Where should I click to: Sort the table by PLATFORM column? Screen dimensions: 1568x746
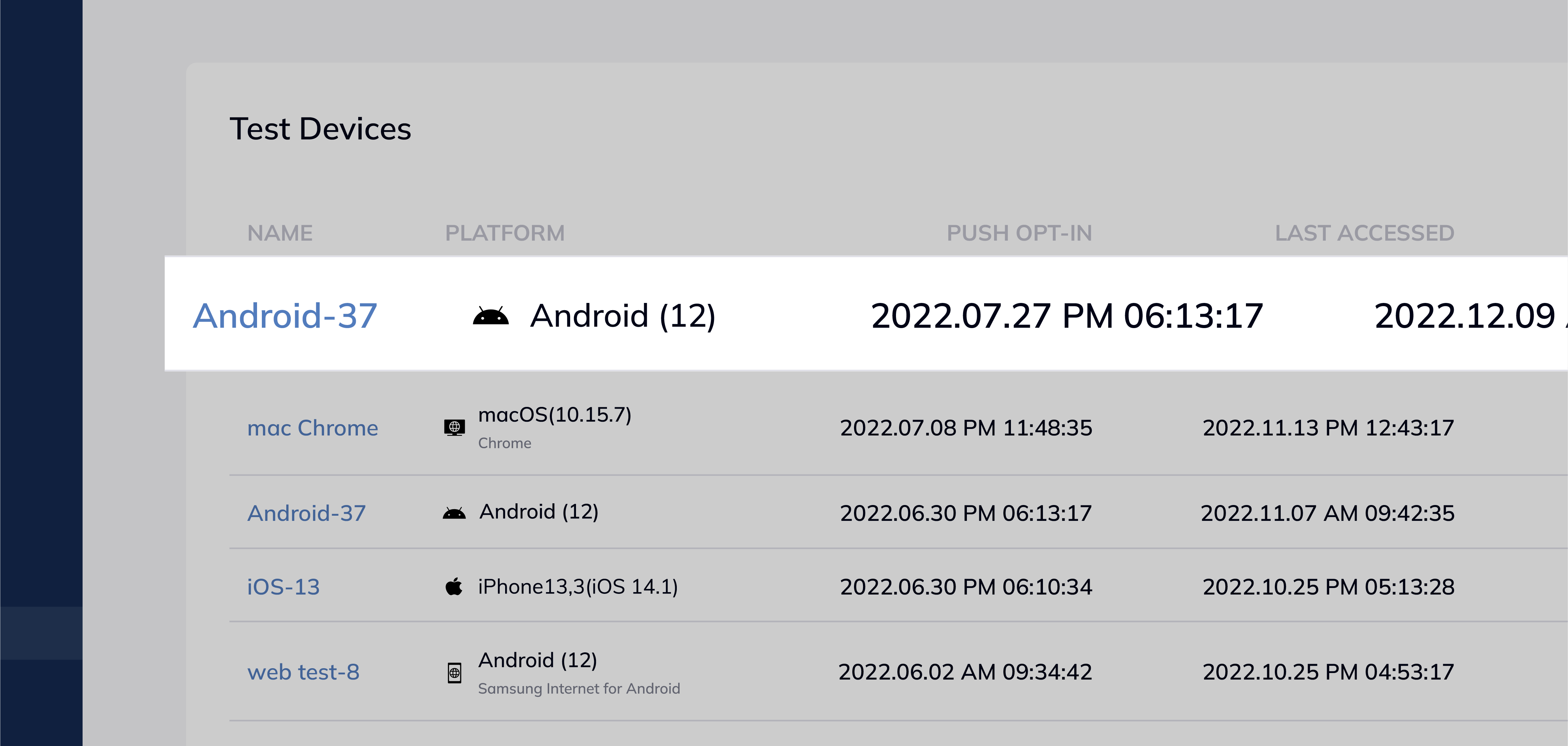[x=504, y=232]
